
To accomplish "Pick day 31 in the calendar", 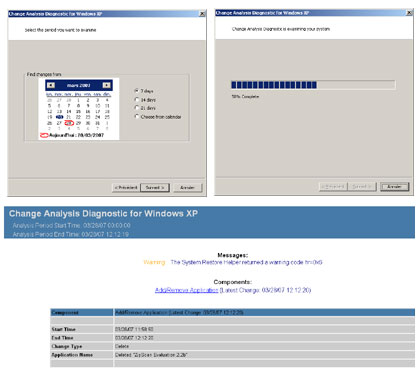I will (97, 123).
